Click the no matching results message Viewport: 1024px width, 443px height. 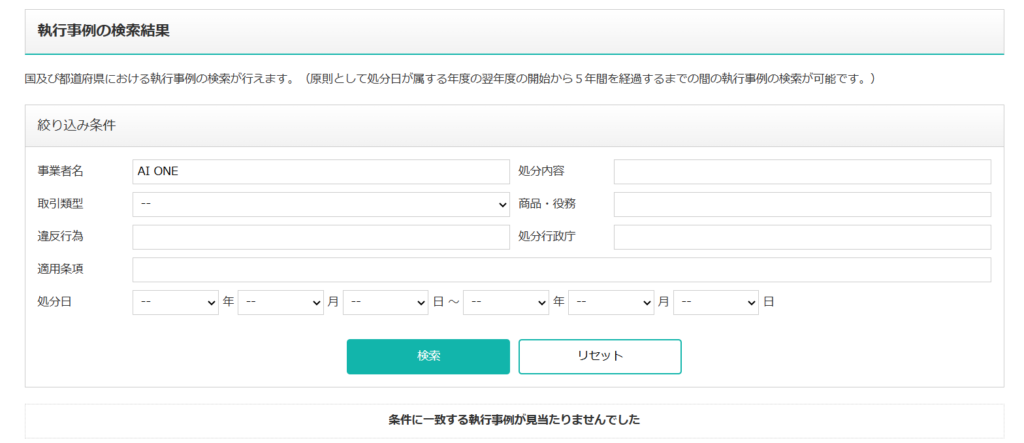pos(514,420)
